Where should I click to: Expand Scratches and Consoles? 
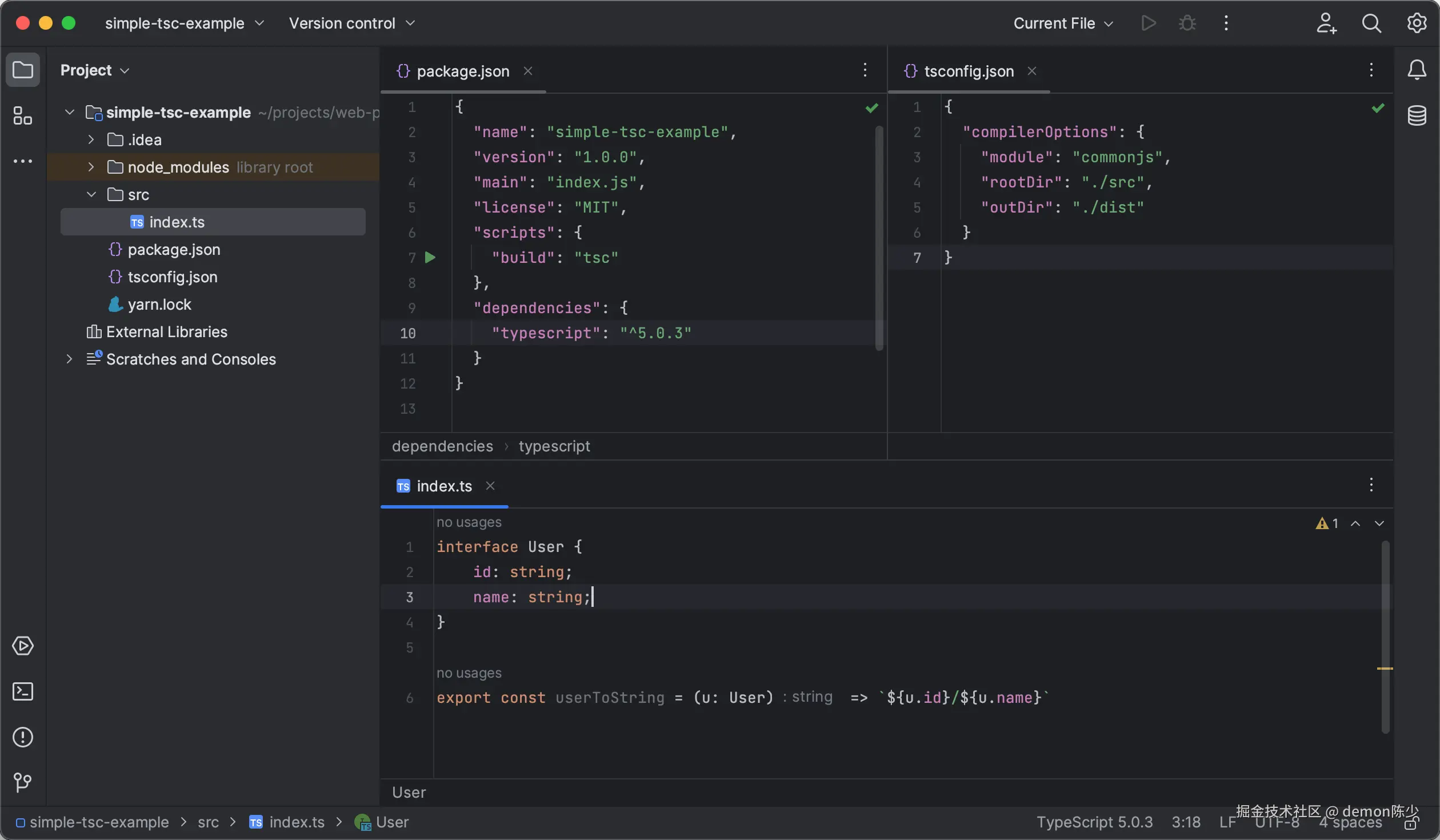[x=69, y=359]
